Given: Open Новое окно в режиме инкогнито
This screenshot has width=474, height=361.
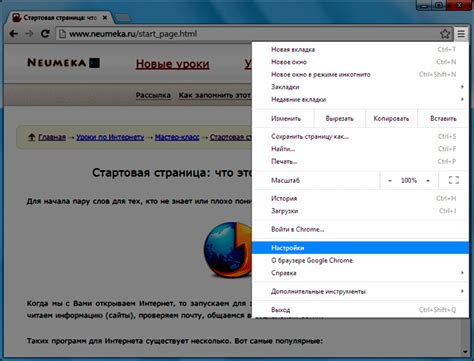Looking at the screenshot, I should coord(360,74).
